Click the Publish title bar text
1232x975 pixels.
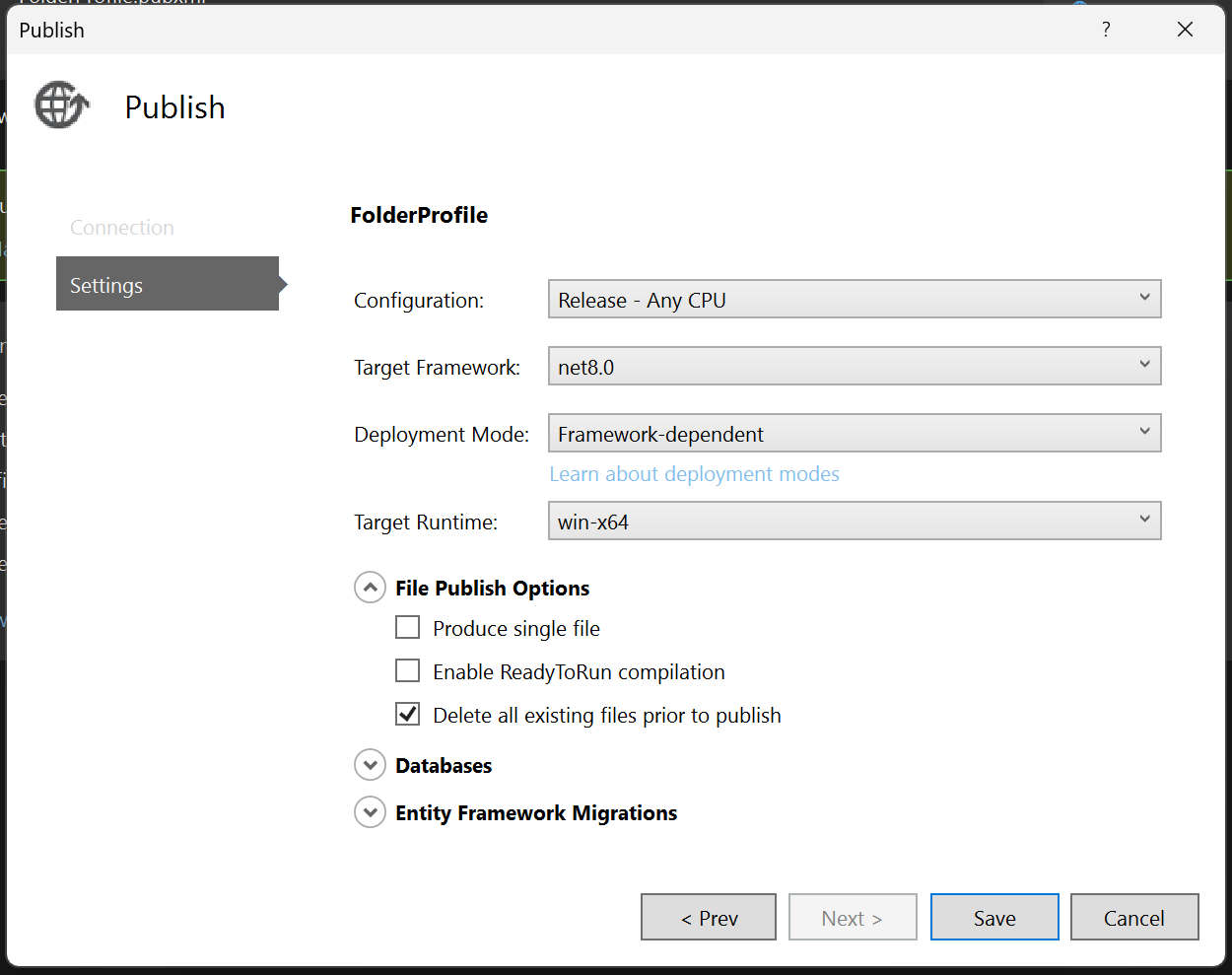[x=51, y=30]
